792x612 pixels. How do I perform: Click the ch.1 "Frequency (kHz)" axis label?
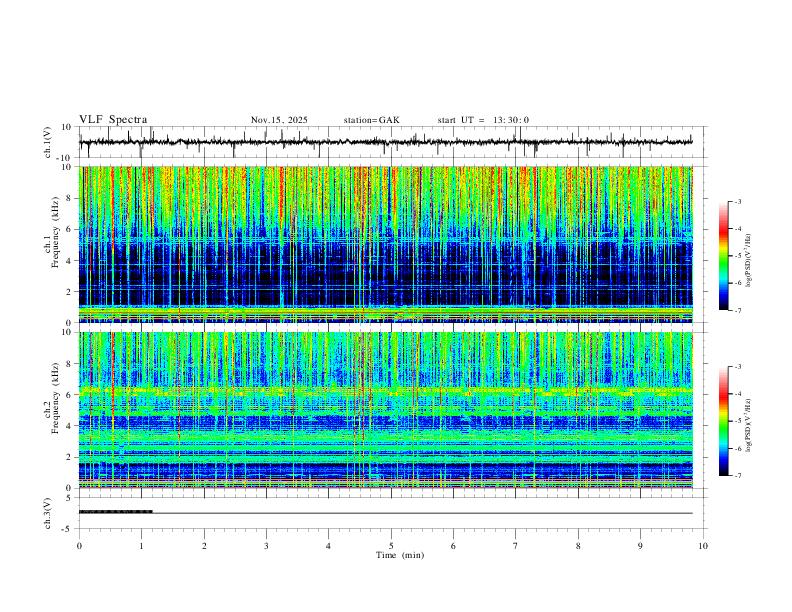coord(55,234)
